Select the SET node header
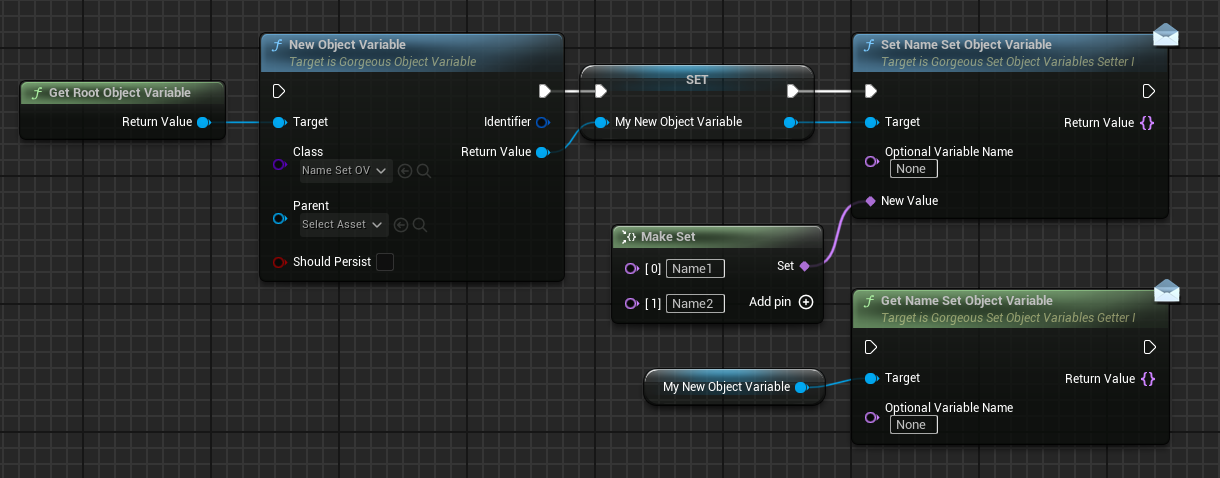Viewport: 1220px width, 478px height. (x=697, y=80)
